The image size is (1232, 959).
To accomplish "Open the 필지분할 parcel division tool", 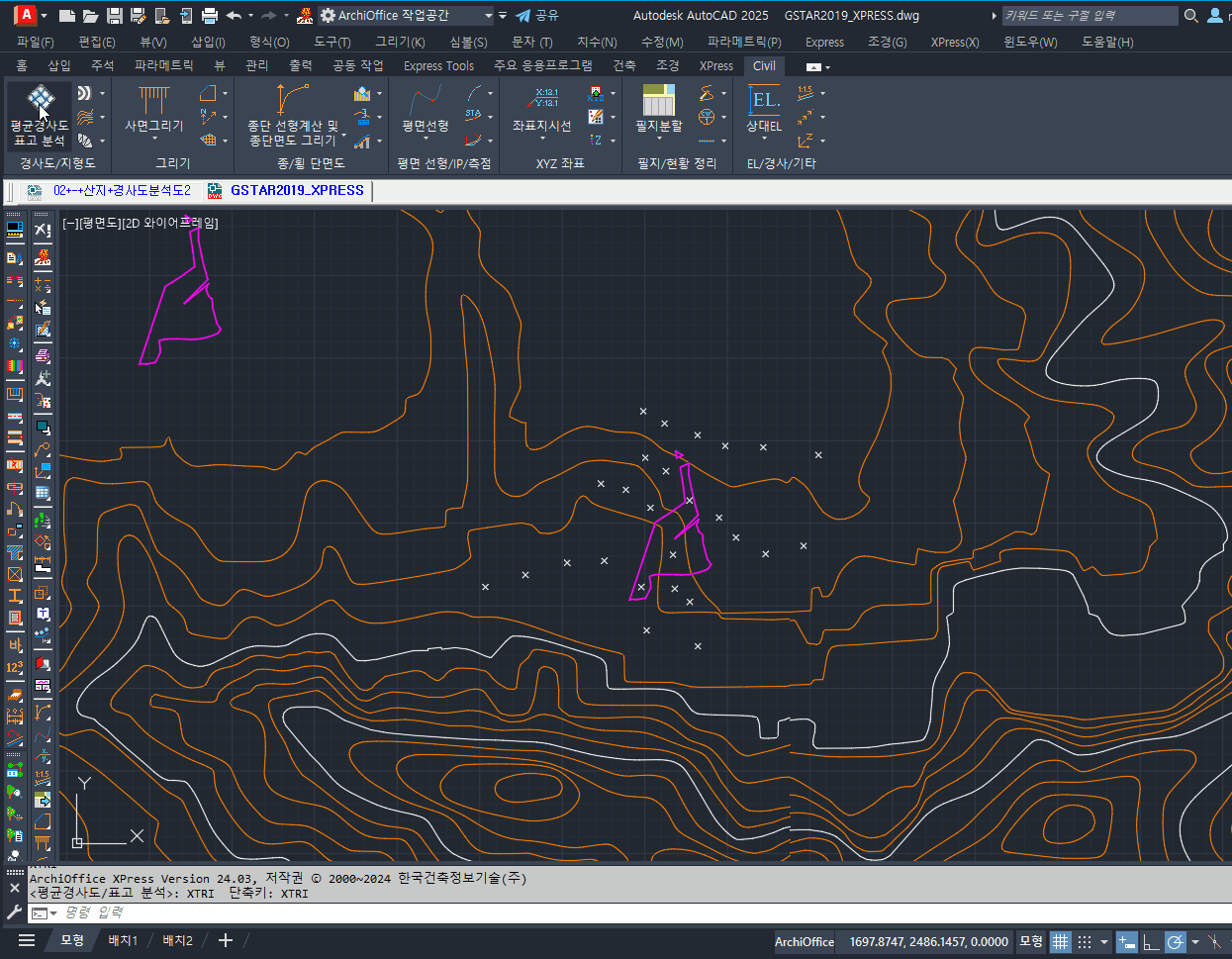I will click(x=659, y=110).
